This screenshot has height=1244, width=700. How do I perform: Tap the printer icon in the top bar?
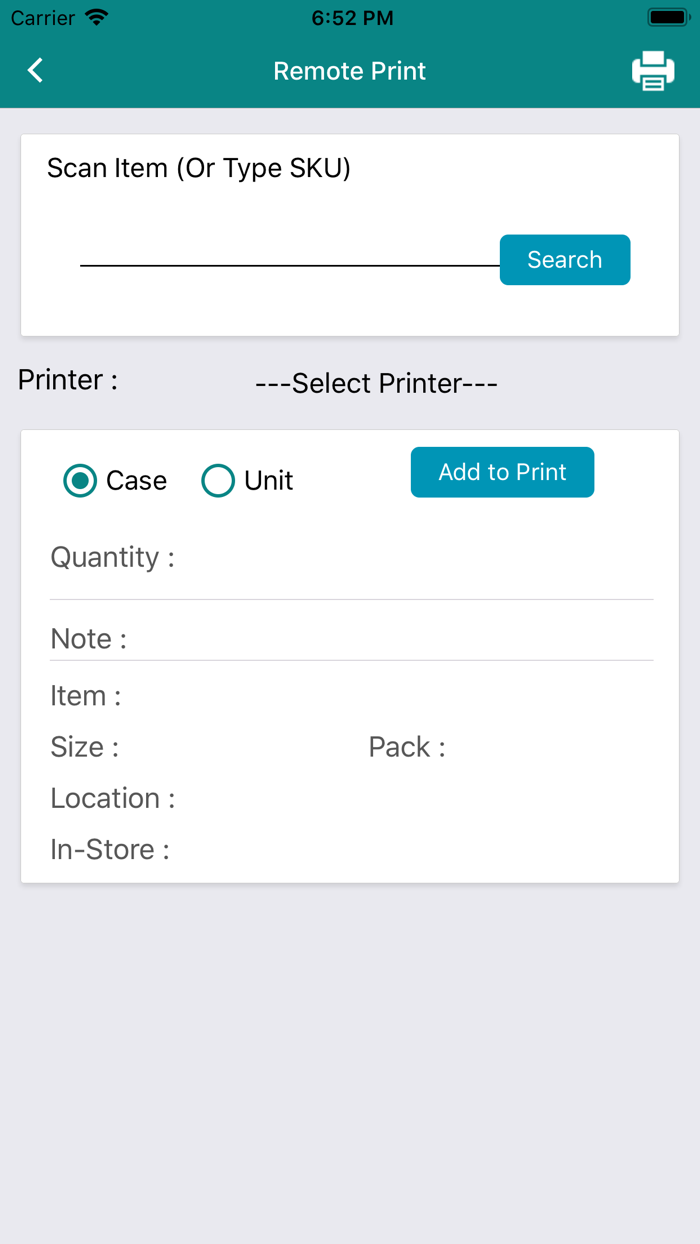654,71
